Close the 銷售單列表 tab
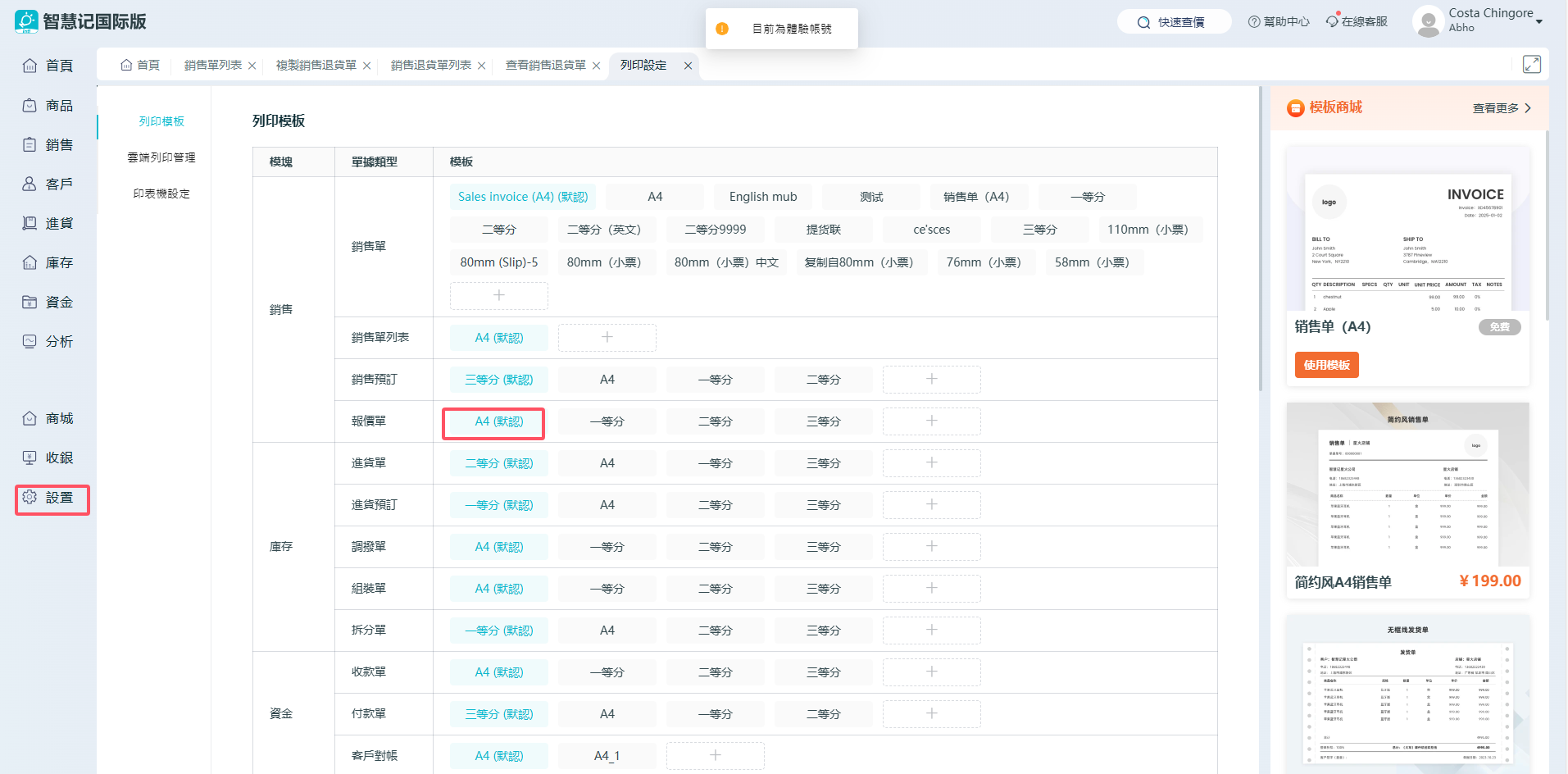The image size is (1568, 774). (x=252, y=66)
